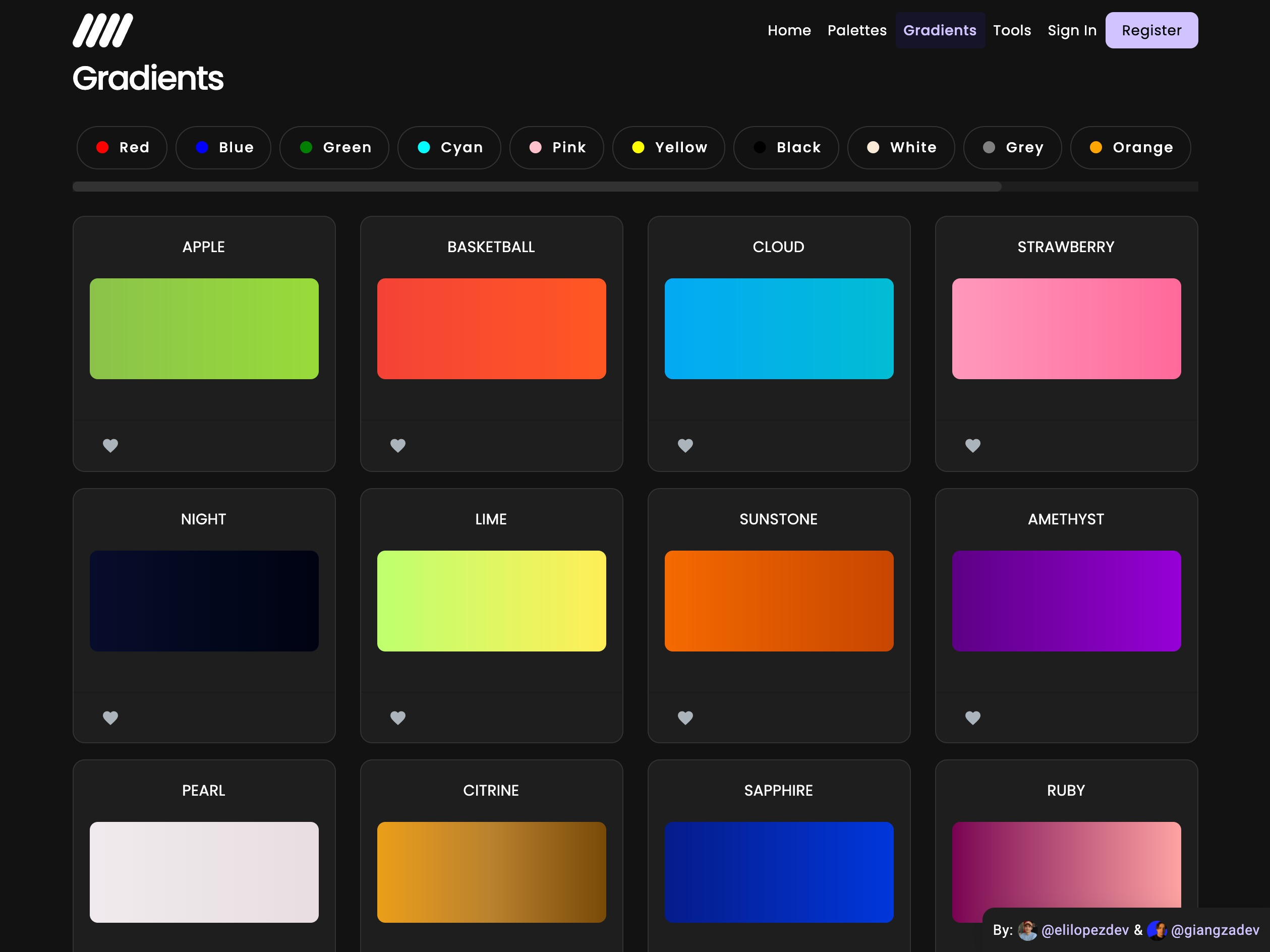Click the NIGHT card title
Image resolution: width=1270 pixels, height=952 pixels.
tap(204, 519)
